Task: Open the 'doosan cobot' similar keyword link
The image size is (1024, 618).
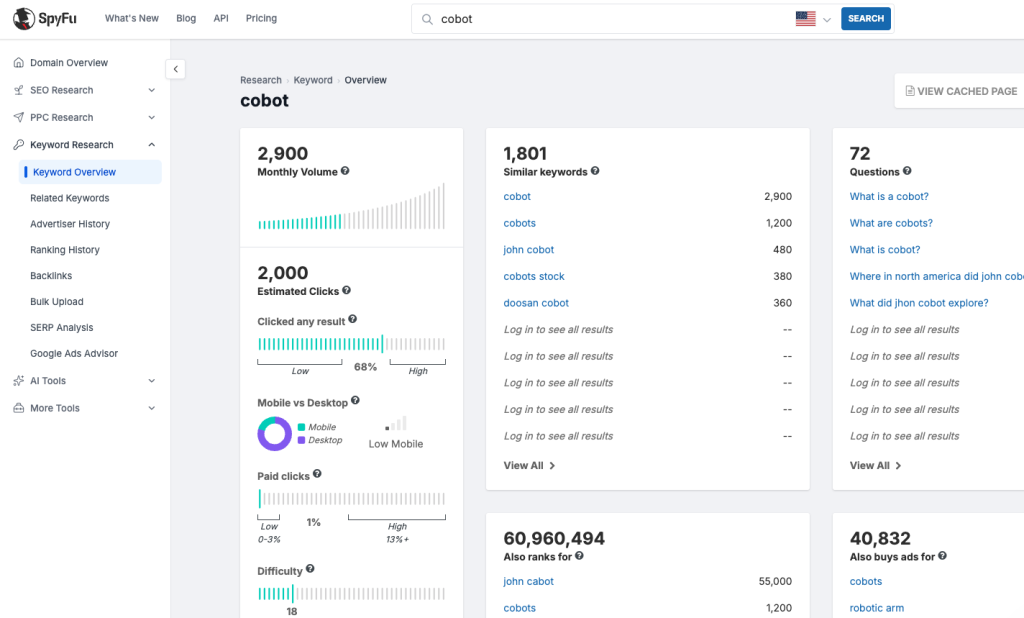Action: [536, 303]
